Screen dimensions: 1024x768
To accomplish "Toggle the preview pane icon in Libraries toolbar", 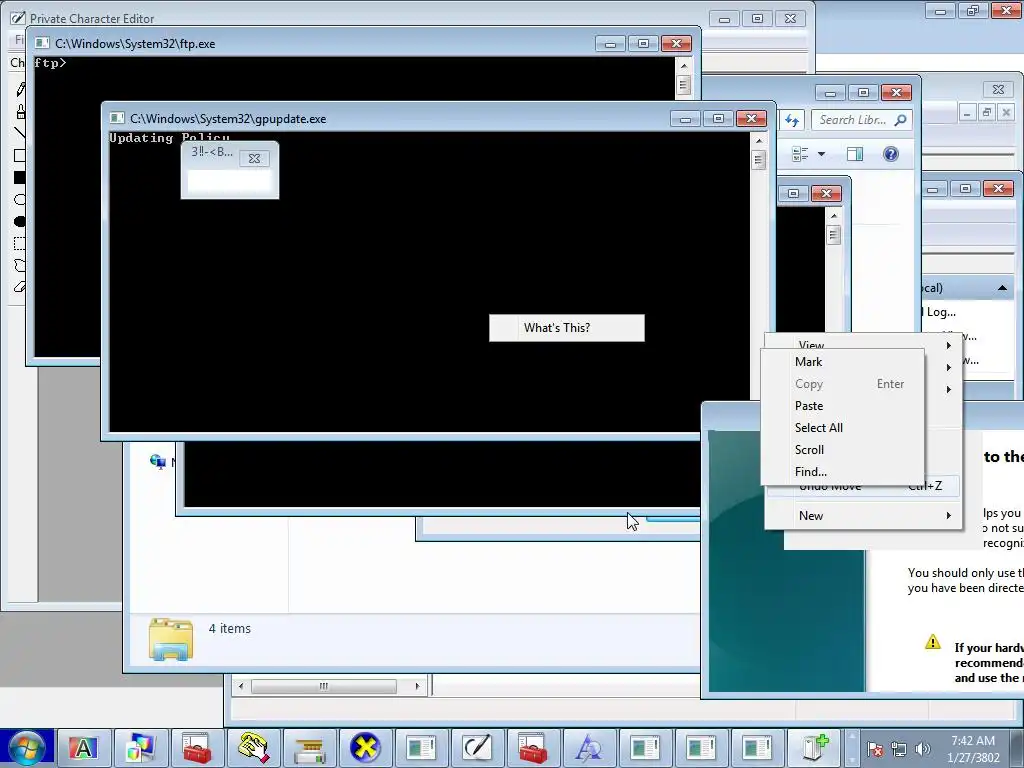I will (x=855, y=154).
